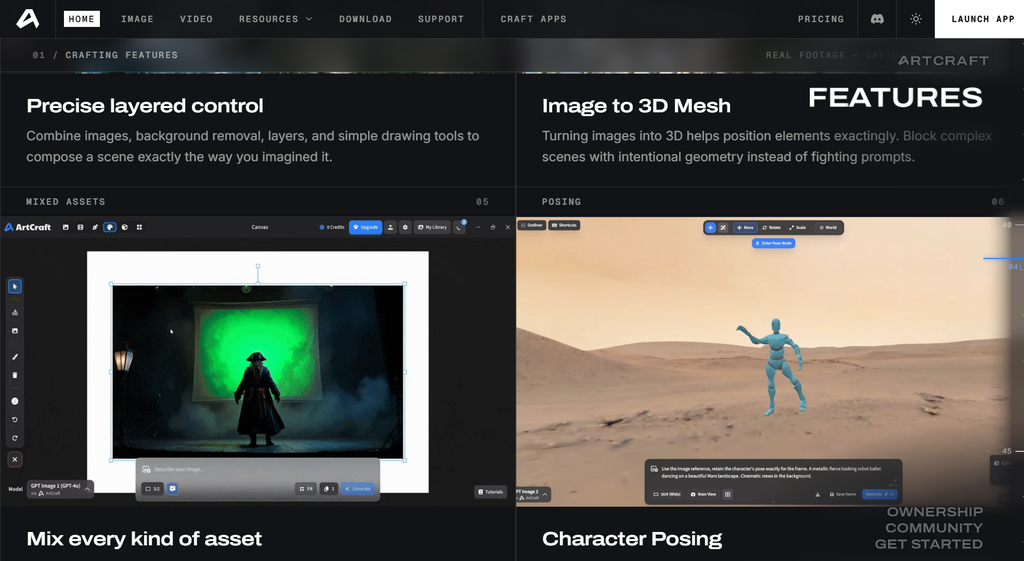Viewport: 1024px width, 561px height.
Task: Open the settings gear in canvas demo
Action: pyautogui.click(x=405, y=227)
